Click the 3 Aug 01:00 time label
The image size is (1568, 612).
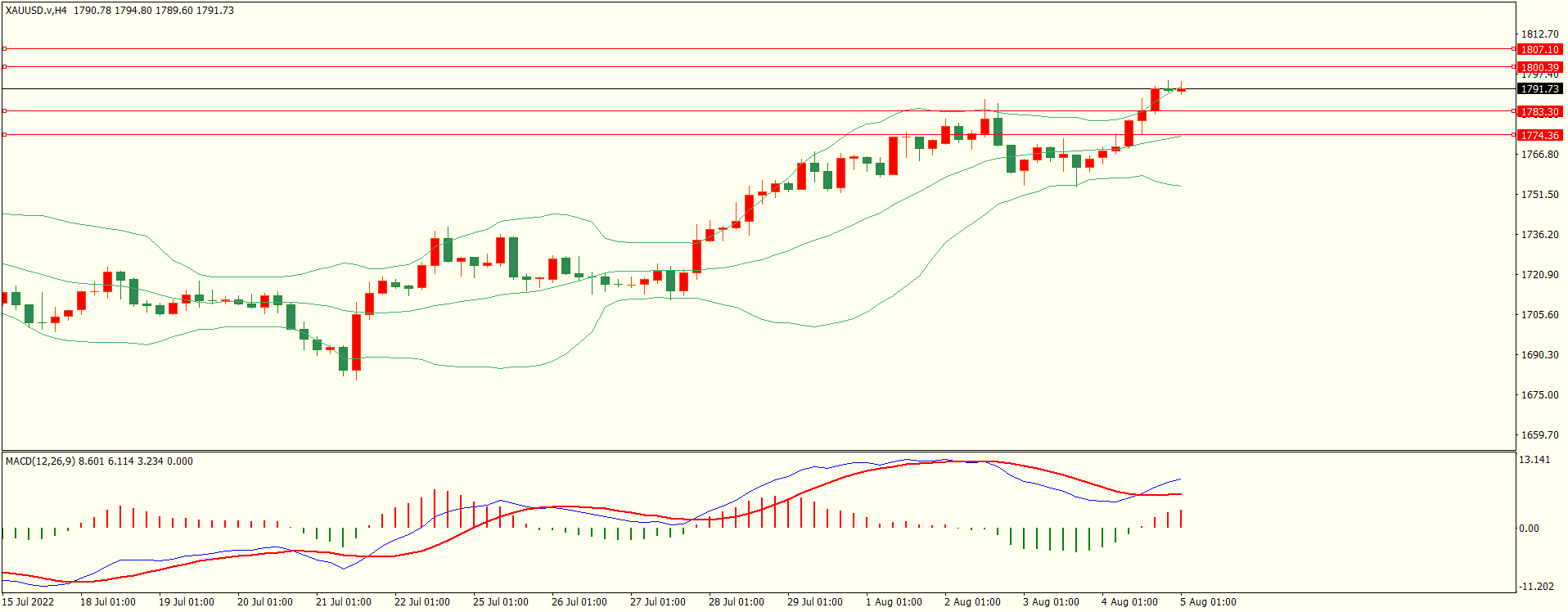pos(1051,602)
